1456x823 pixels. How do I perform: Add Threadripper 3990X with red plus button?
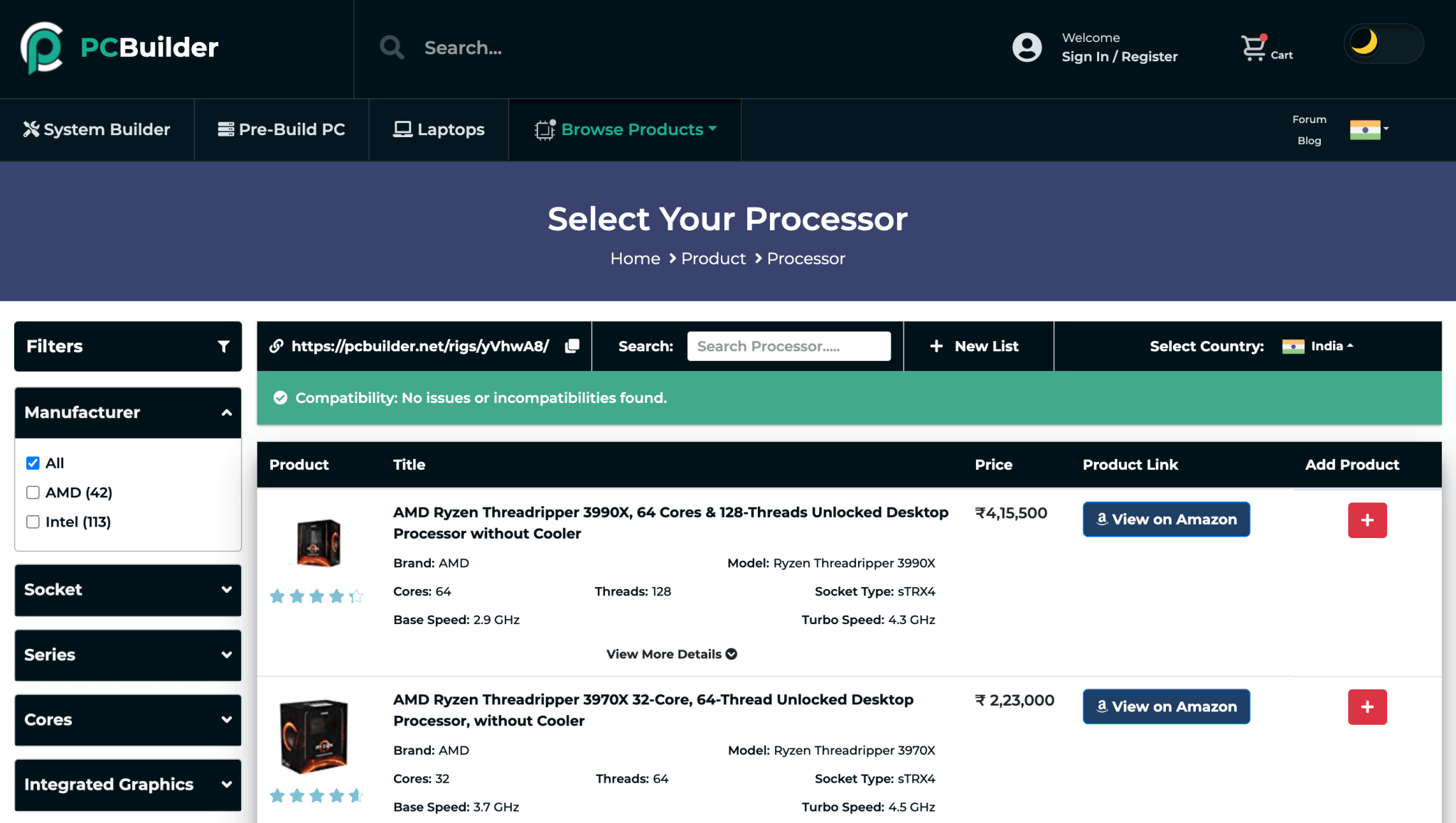tap(1366, 520)
